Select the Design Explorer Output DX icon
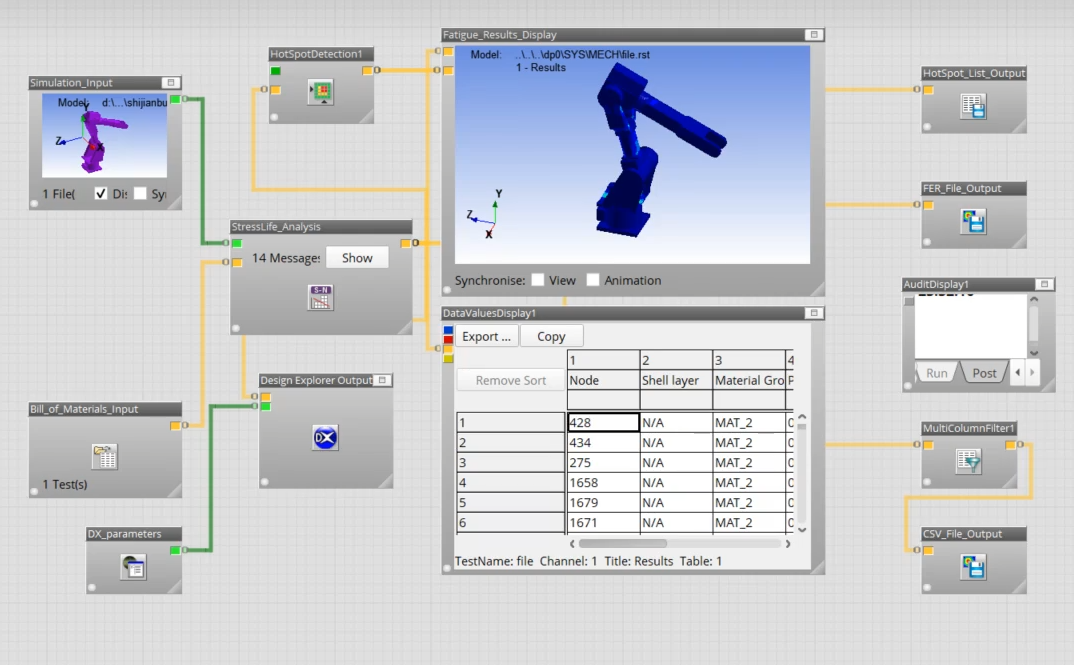Screen dimensions: 1074x665 pos(325,438)
